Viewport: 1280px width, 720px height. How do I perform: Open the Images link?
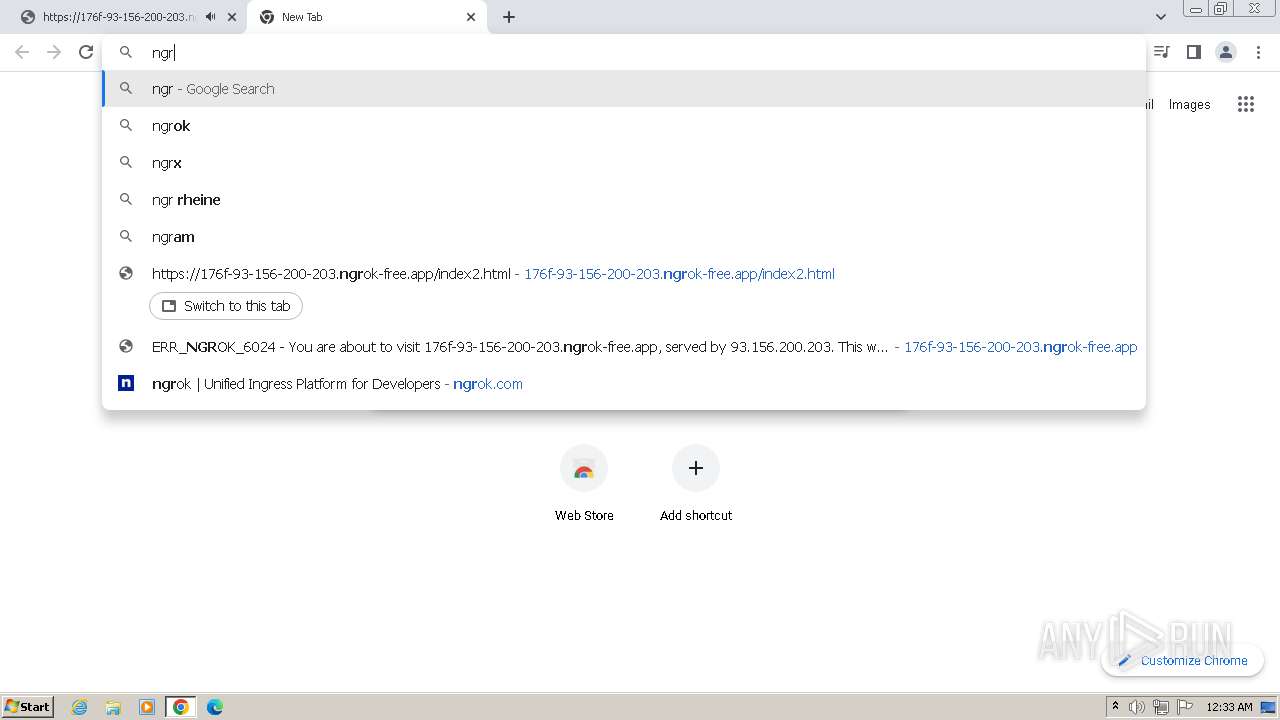click(1189, 104)
